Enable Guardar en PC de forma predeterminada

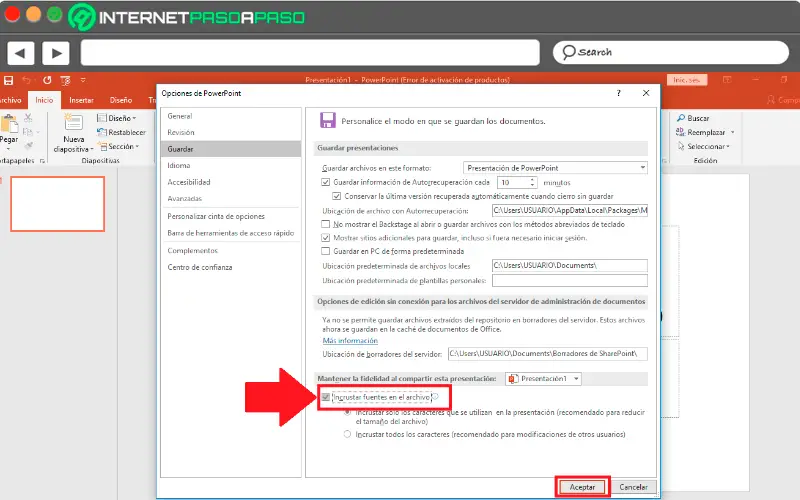point(326,251)
